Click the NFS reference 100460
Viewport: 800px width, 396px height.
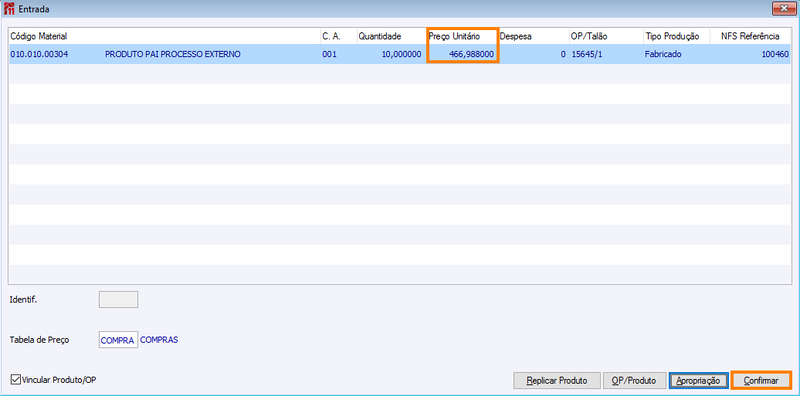[x=776, y=54]
